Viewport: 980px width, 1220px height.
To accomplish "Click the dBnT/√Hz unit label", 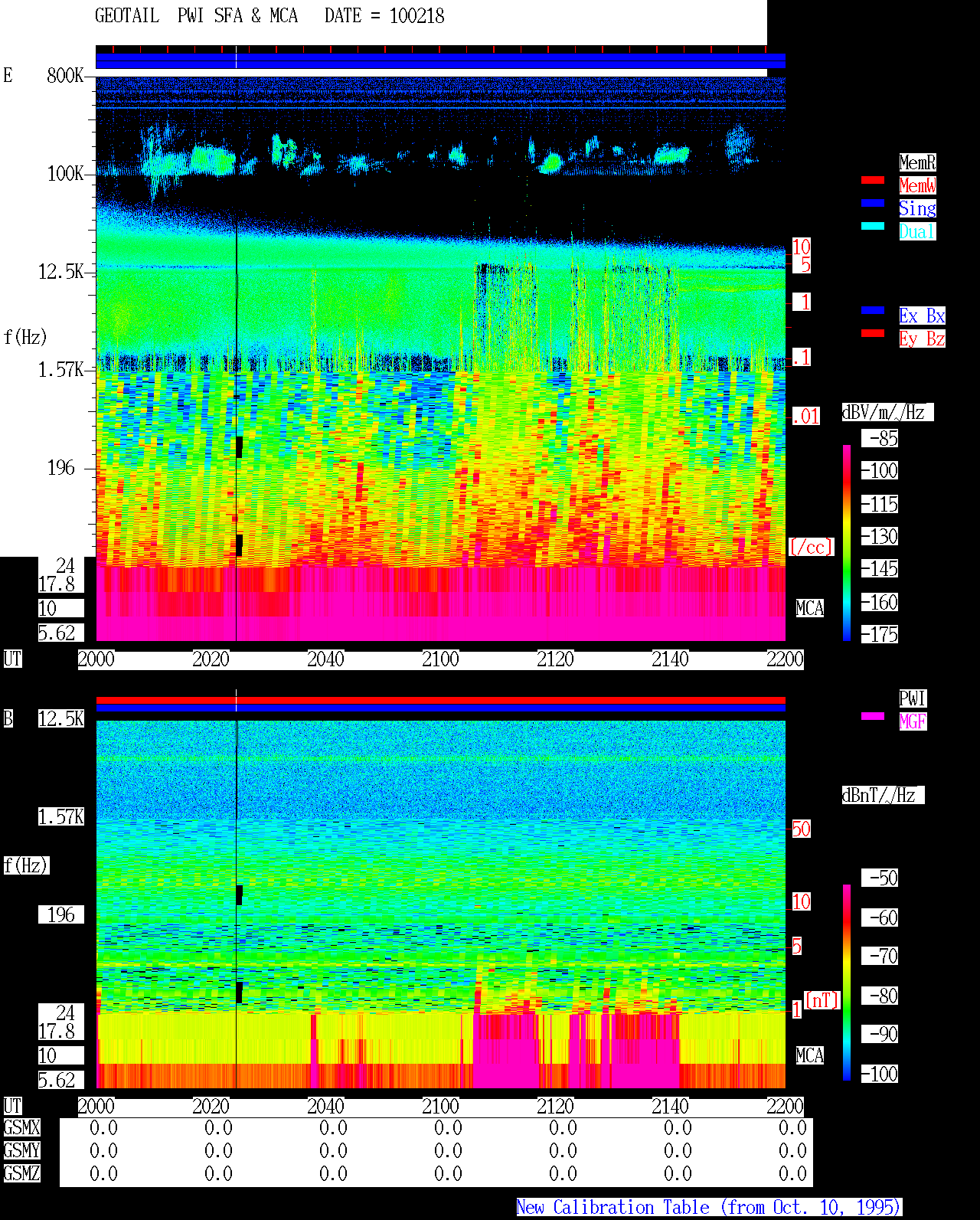I will click(x=883, y=795).
